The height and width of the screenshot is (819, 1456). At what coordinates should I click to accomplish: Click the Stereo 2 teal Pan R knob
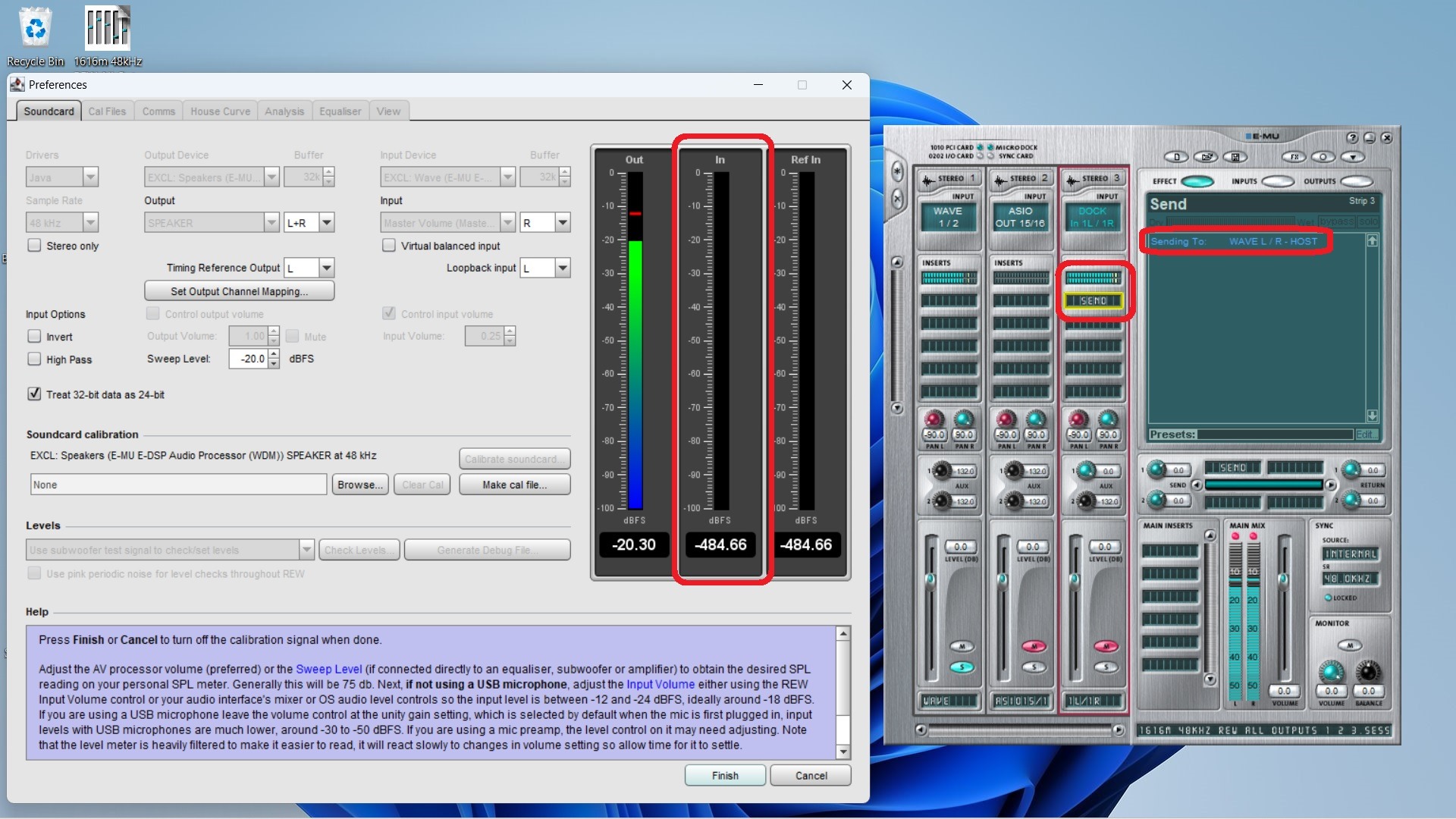click(x=1036, y=419)
